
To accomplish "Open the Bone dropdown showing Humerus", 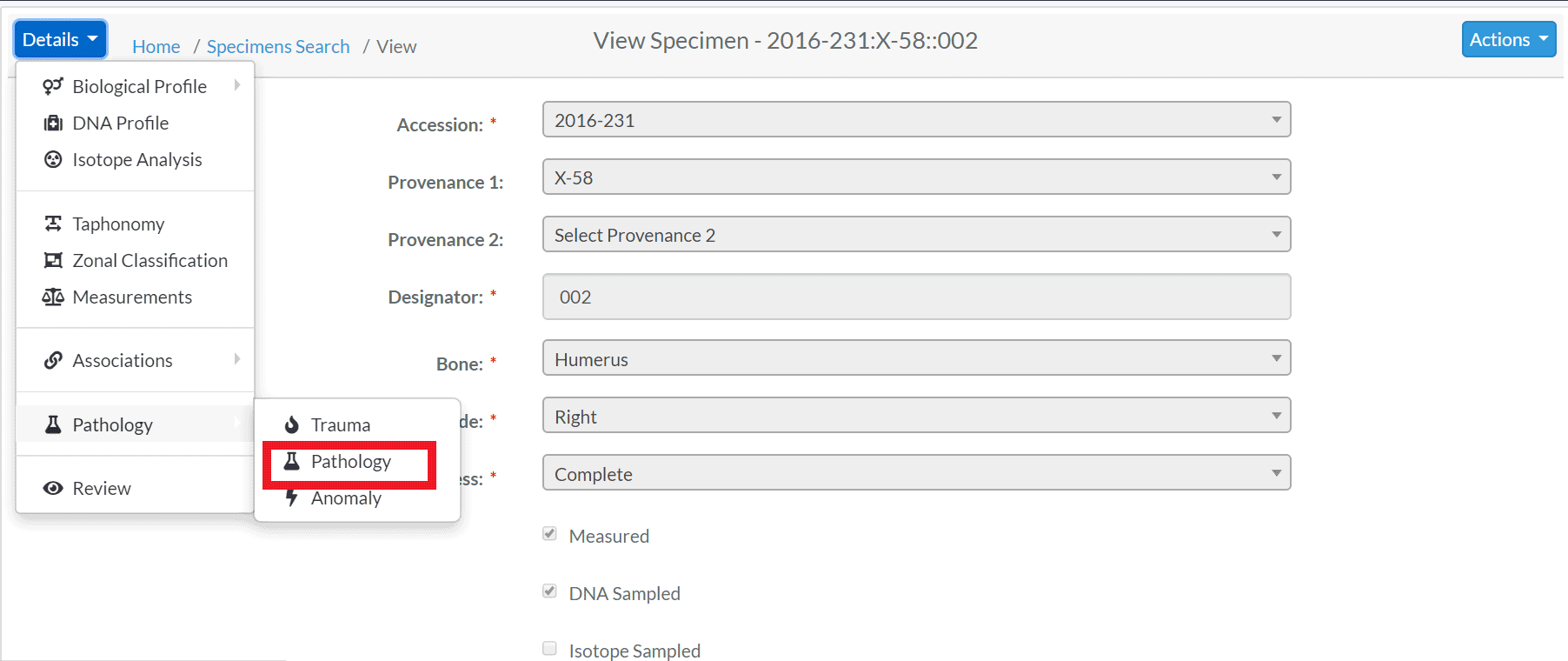I will [x=916, y=357].
